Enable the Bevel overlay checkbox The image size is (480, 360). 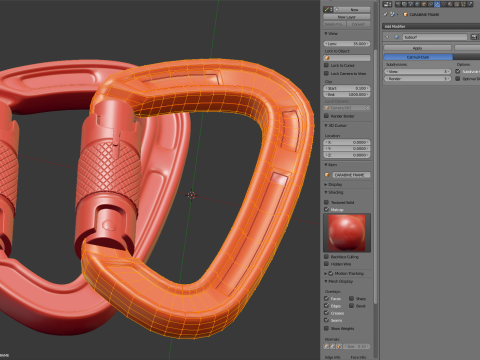coord(351,306)
